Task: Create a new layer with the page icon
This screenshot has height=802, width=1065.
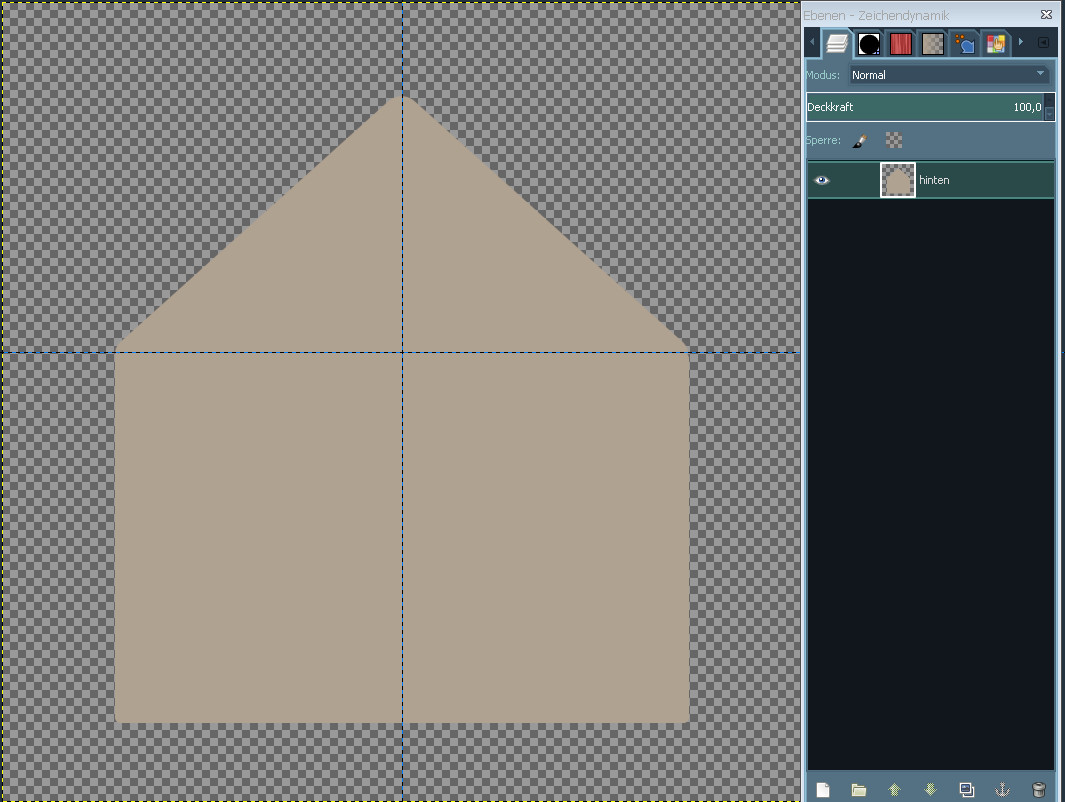Action: pos(822,789)
